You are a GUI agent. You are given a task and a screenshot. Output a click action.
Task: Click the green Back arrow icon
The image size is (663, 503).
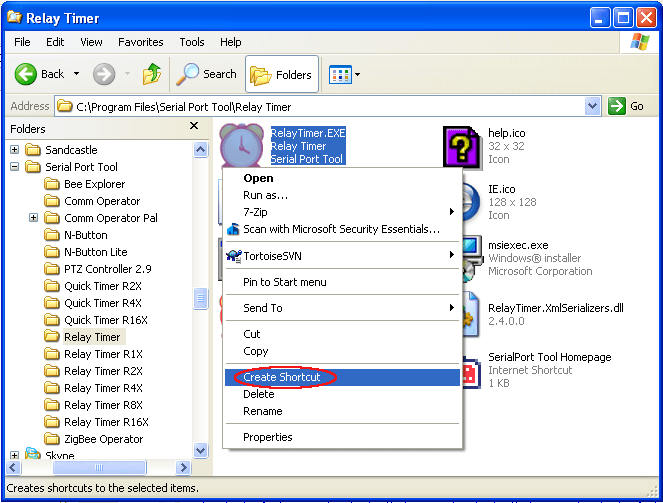click(26, 74)
